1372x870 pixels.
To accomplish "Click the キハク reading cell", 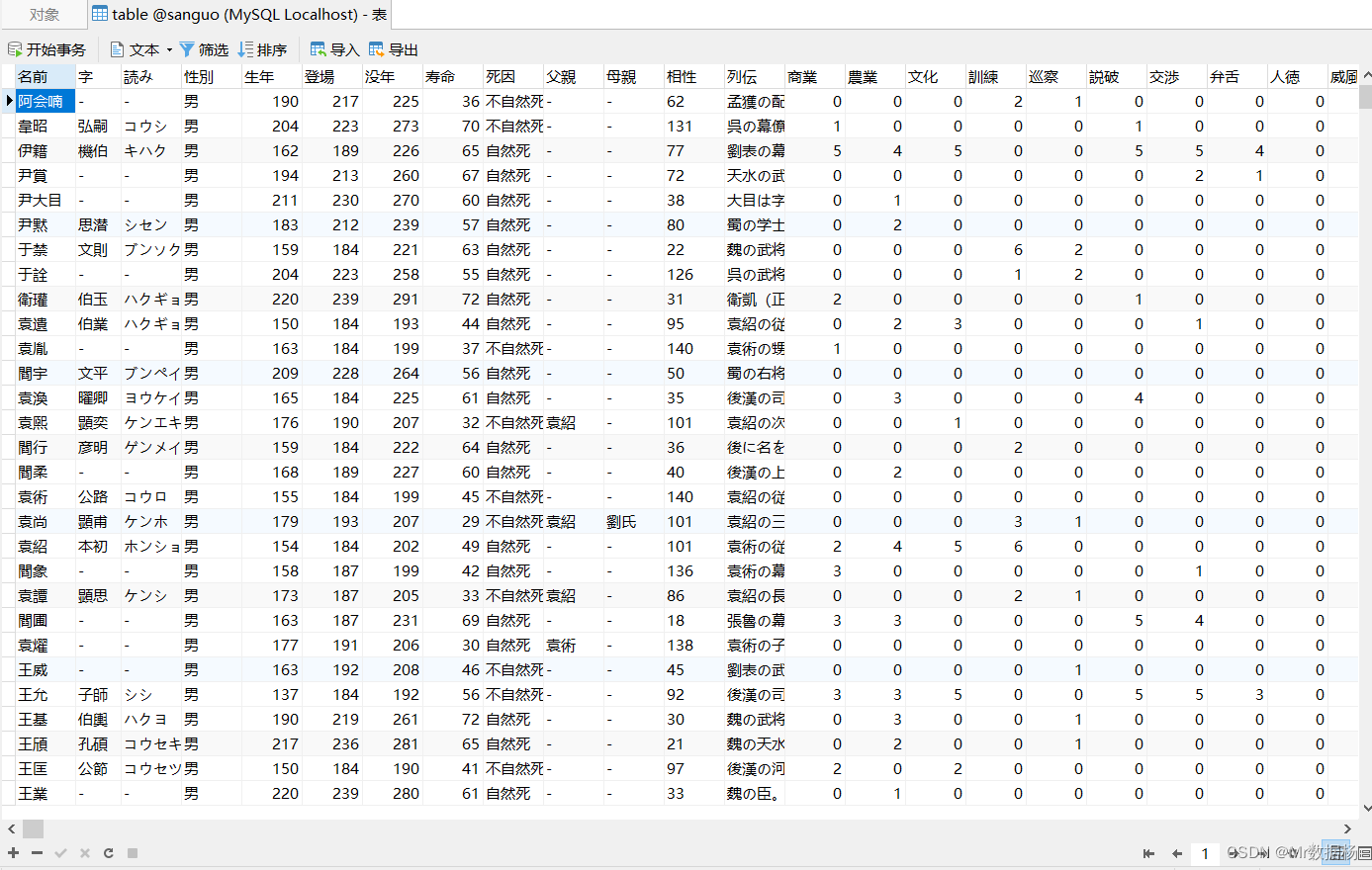I will tap(151, 150).
